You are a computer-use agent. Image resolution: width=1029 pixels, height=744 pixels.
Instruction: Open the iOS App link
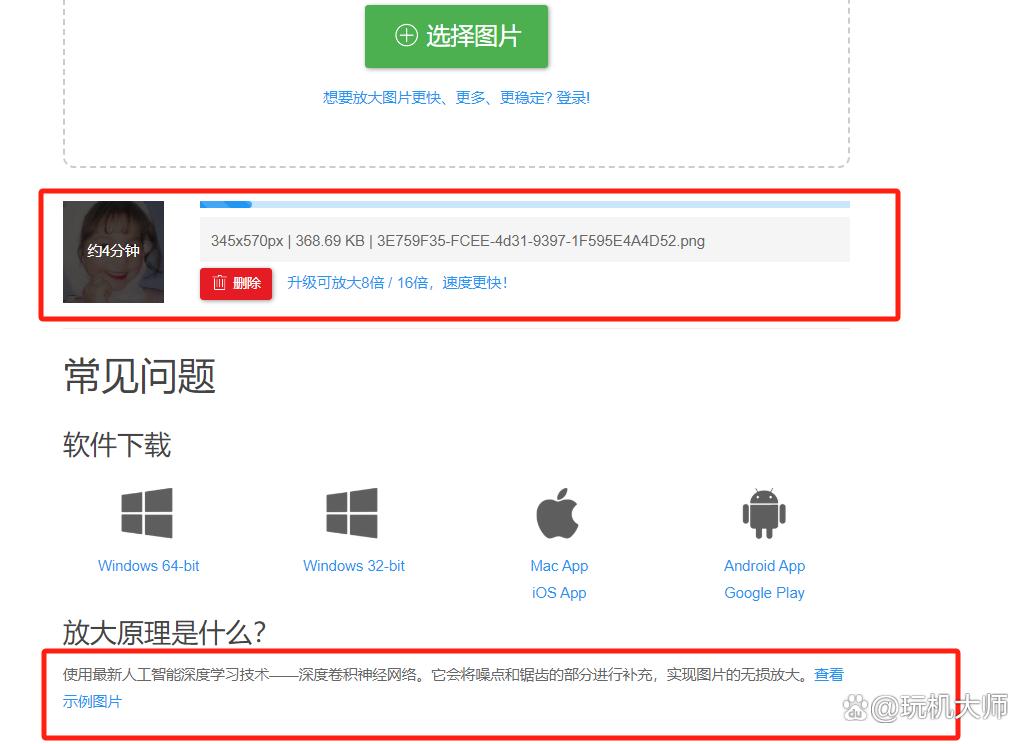pyautogui.click(x=559, y=592)
